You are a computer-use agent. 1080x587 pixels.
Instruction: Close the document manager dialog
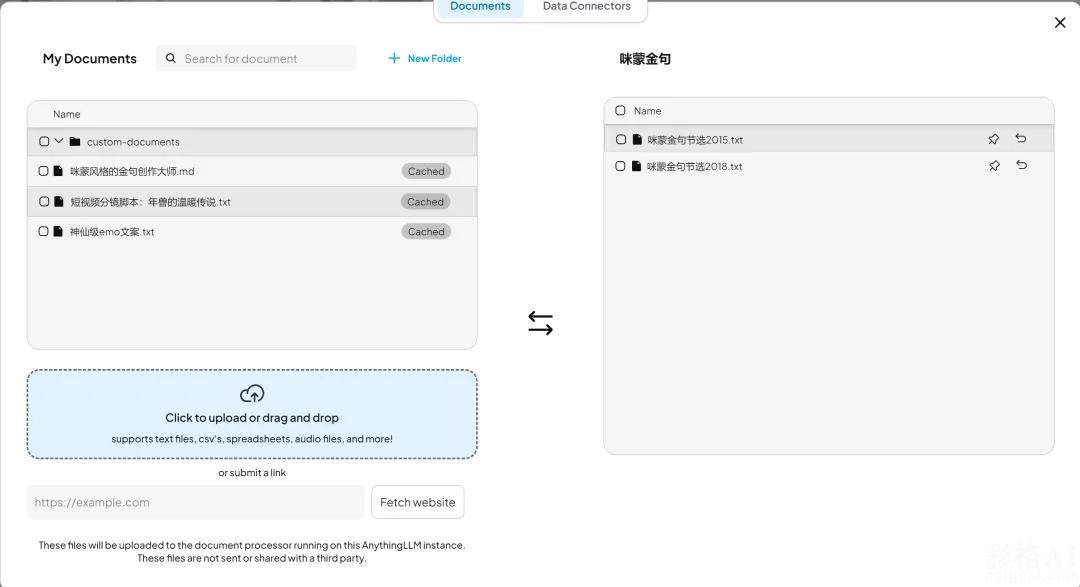(x=1060, y=23)
